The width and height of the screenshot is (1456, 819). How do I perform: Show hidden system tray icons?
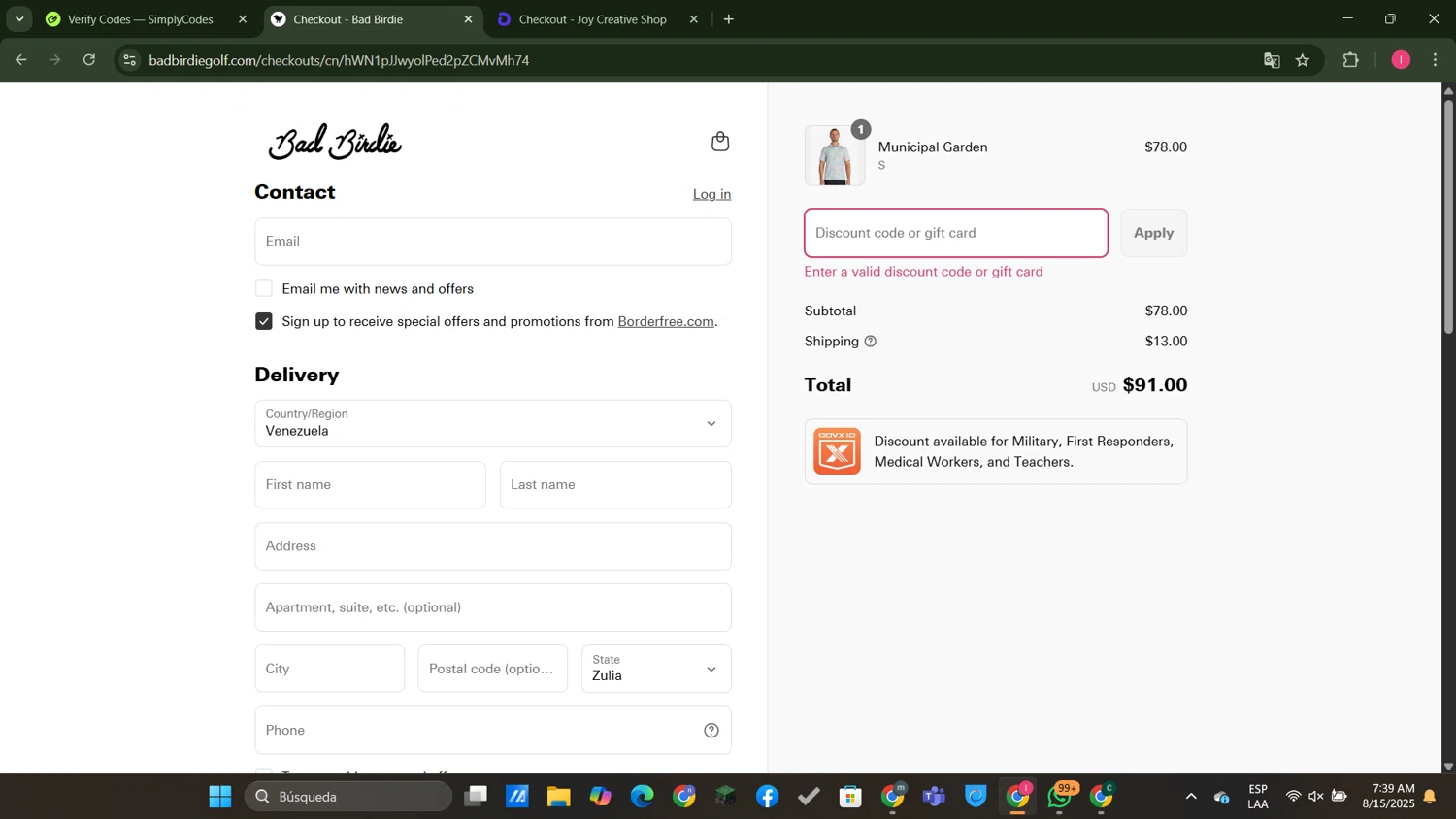pos(1191,797)
